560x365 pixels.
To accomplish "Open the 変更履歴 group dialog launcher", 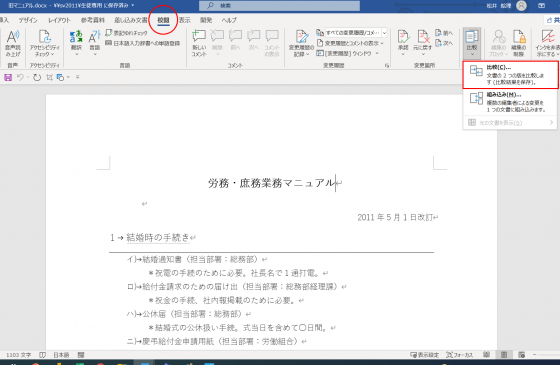I will (387, 65).
